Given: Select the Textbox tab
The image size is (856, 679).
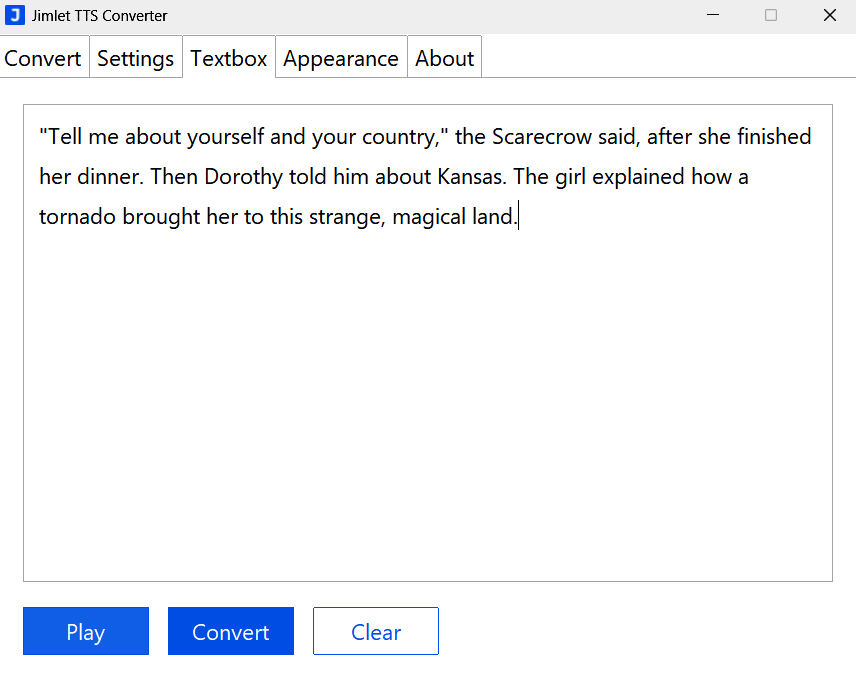Looking at the screenshot, I should point(228,58).
